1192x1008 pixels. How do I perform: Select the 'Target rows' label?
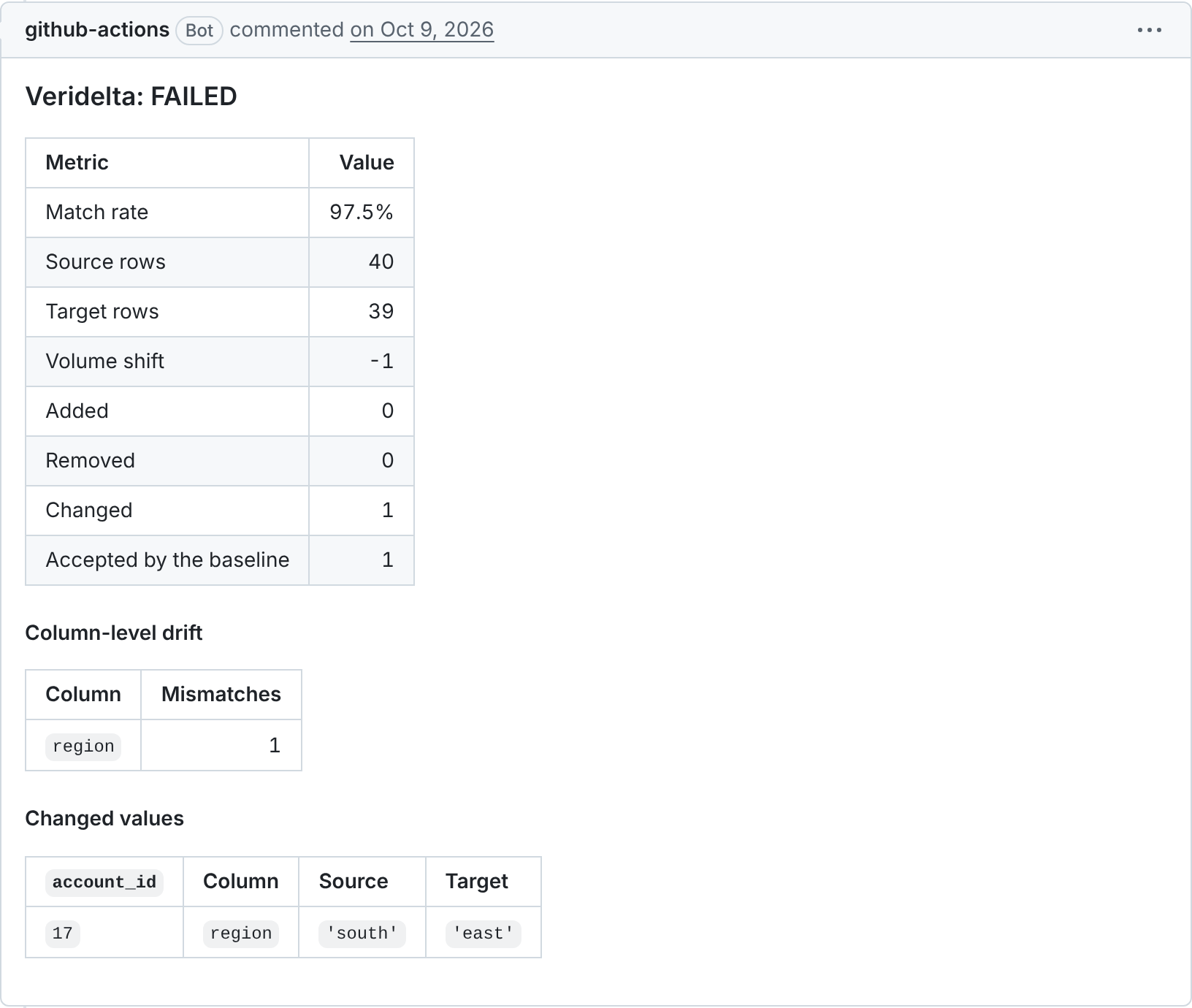pos(102,311)
